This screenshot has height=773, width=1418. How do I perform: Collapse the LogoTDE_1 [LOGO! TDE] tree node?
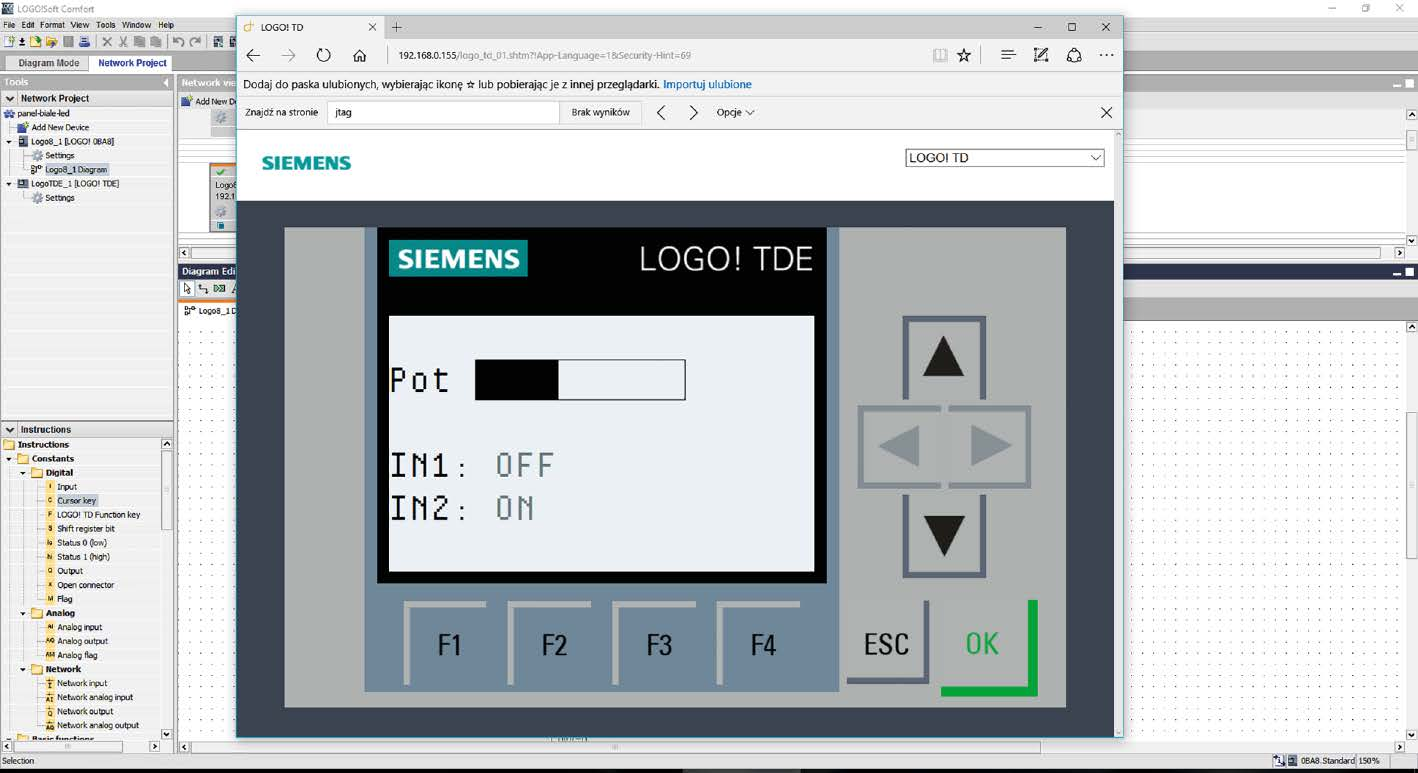pyautogui.click(x=9, y=184)
